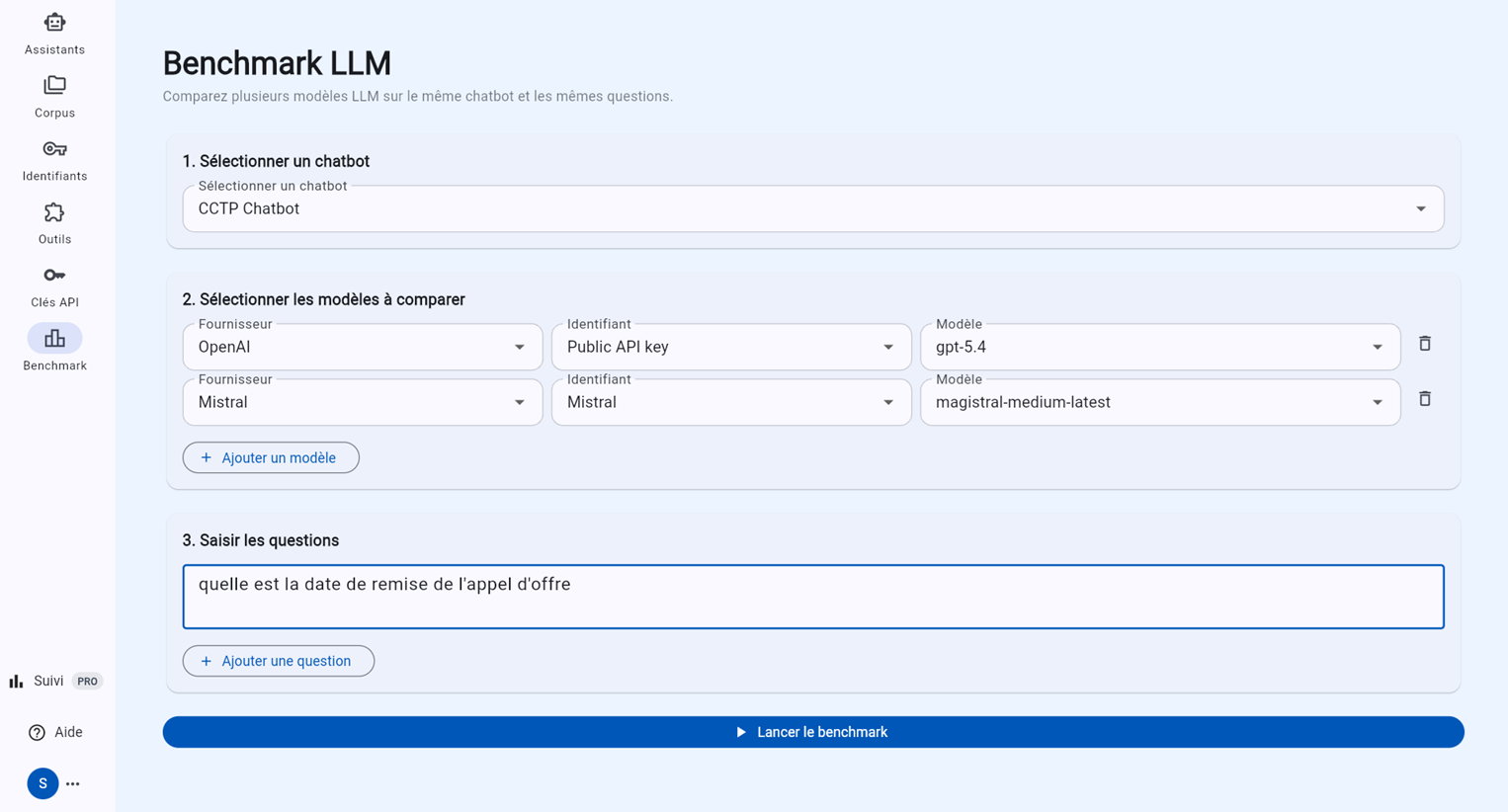The image size is (1508, 812).
Task: Open the three-dot menu beside avatar
Action: [x=73, y=783]
